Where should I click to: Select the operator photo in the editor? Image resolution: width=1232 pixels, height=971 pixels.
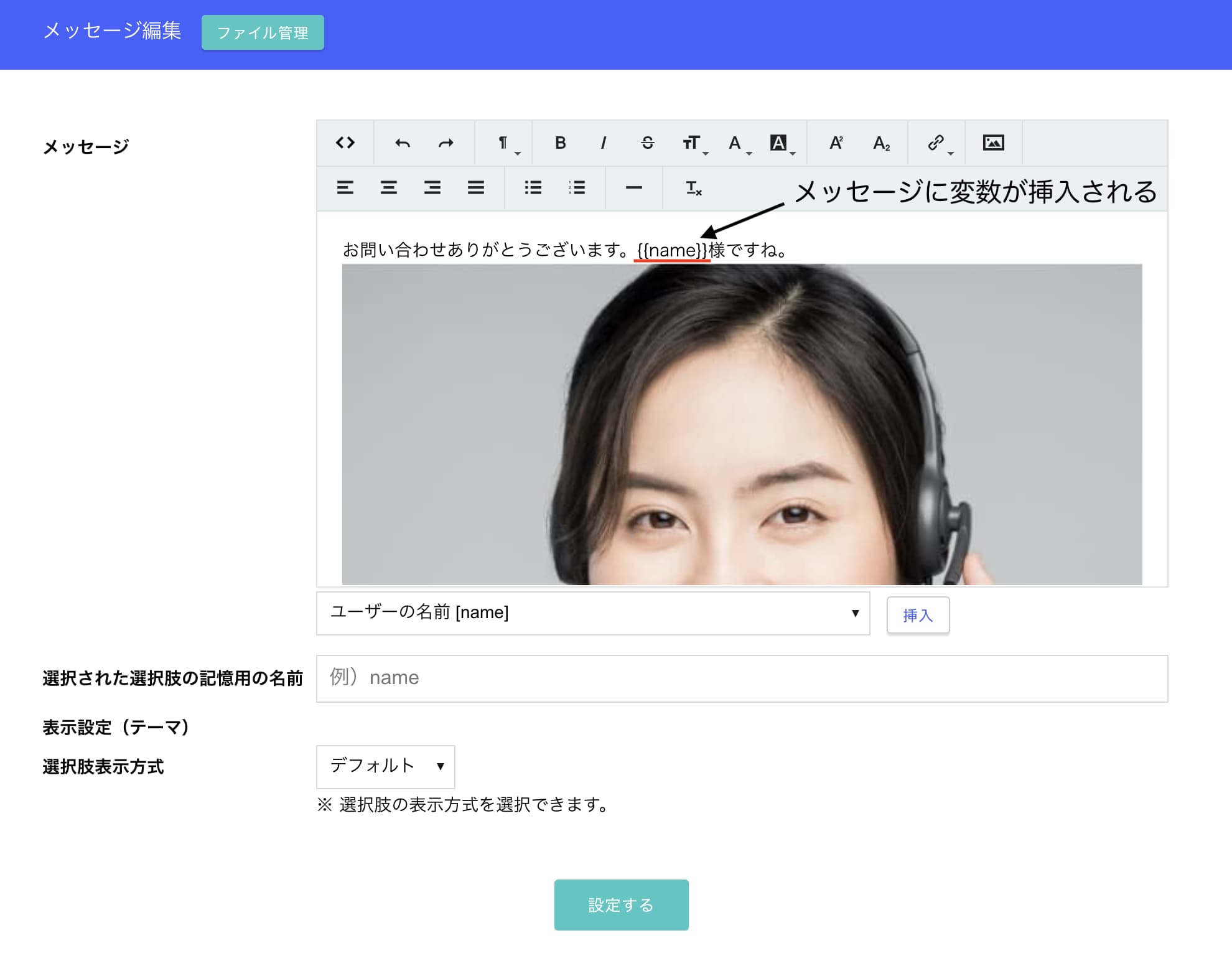click(x=742, y=425)
